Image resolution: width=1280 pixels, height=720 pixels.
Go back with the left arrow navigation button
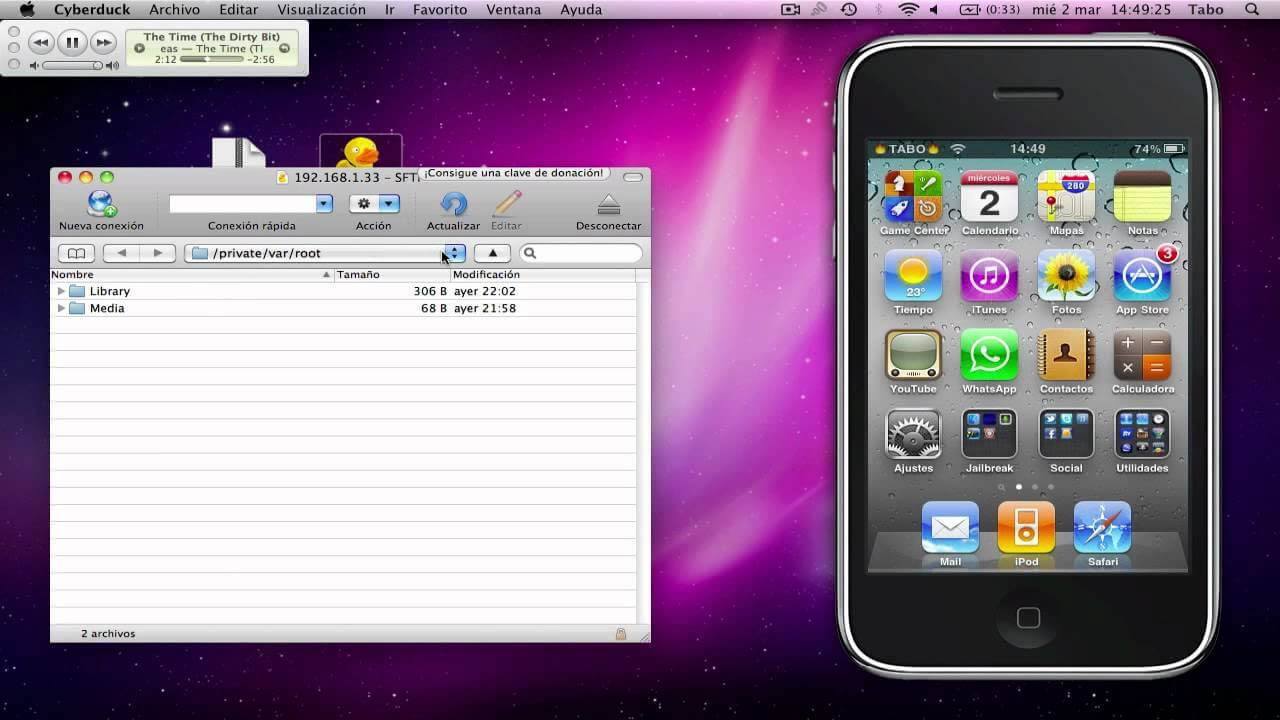pos(121,253)
